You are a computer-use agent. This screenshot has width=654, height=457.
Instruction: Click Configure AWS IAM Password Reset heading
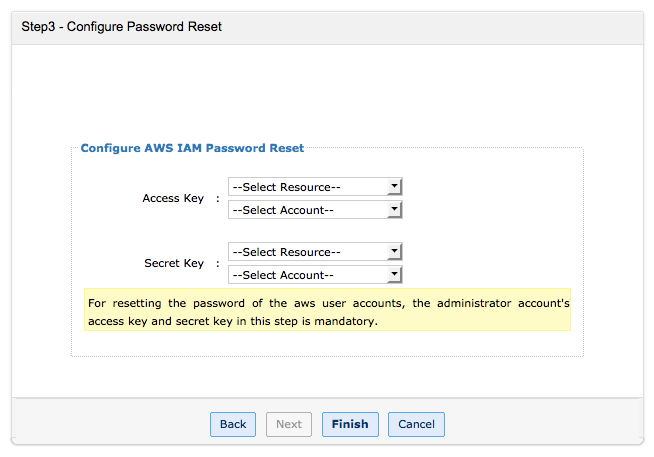coord(192,148)
